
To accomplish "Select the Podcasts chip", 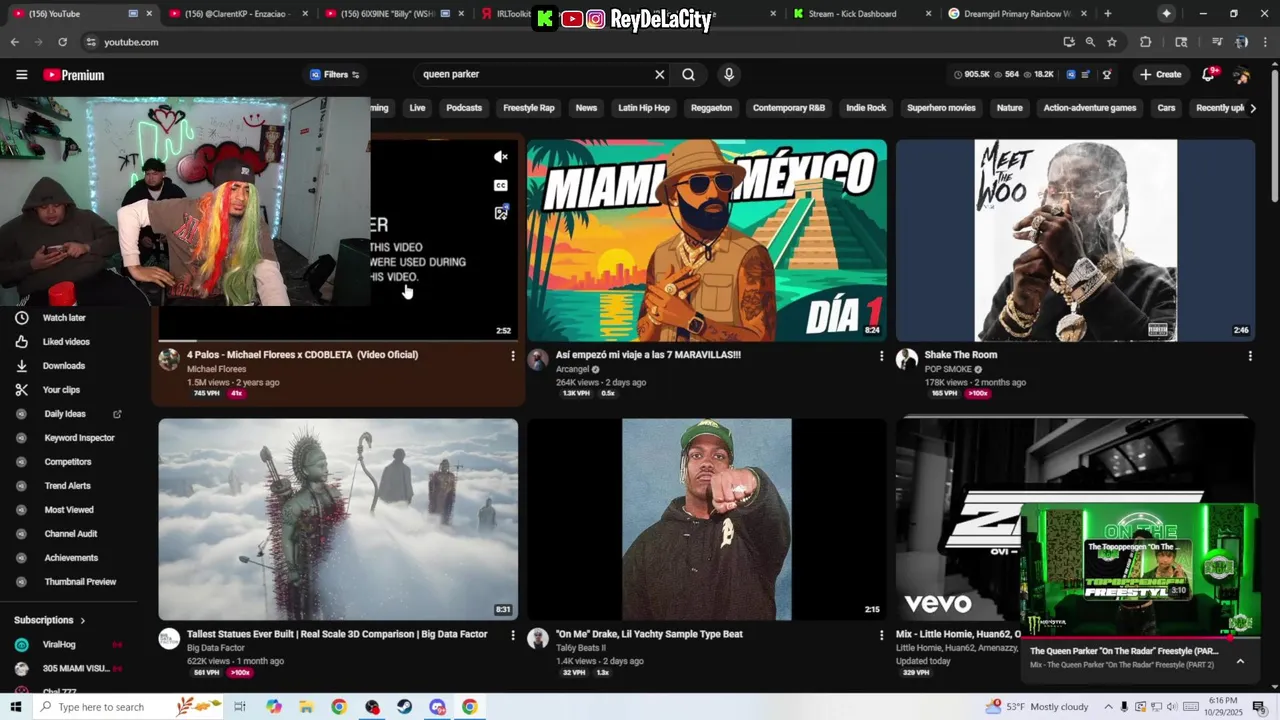I will pyautogui.click(x=464, y=108).
